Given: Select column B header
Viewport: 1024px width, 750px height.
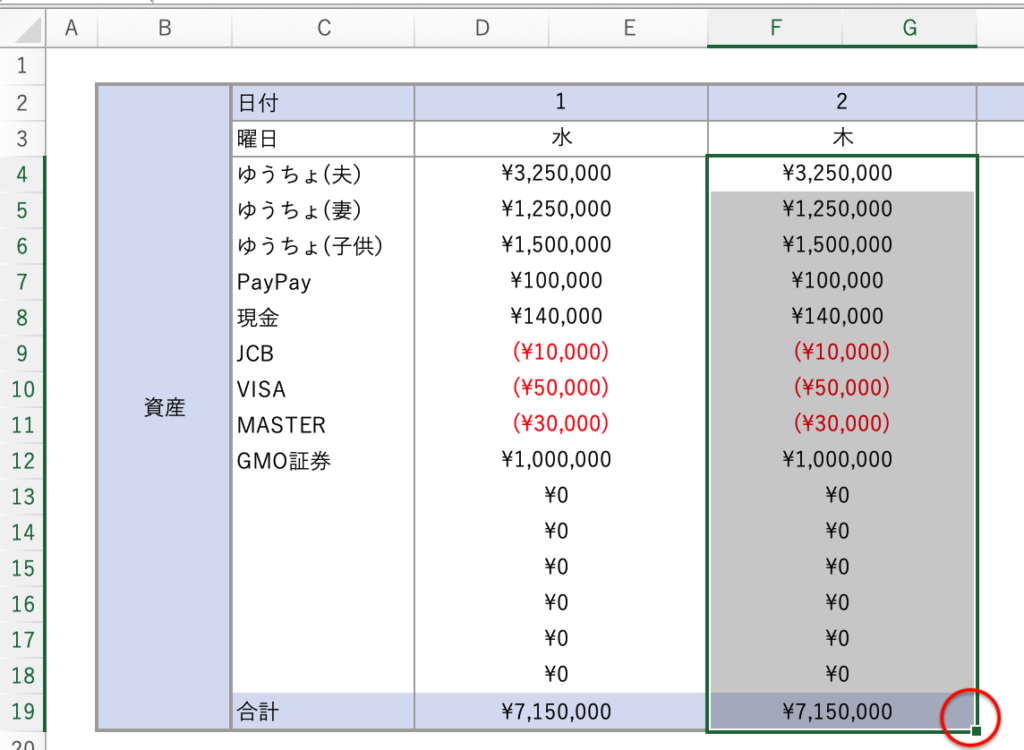Looking at the screenshot, I should (164, 29).
